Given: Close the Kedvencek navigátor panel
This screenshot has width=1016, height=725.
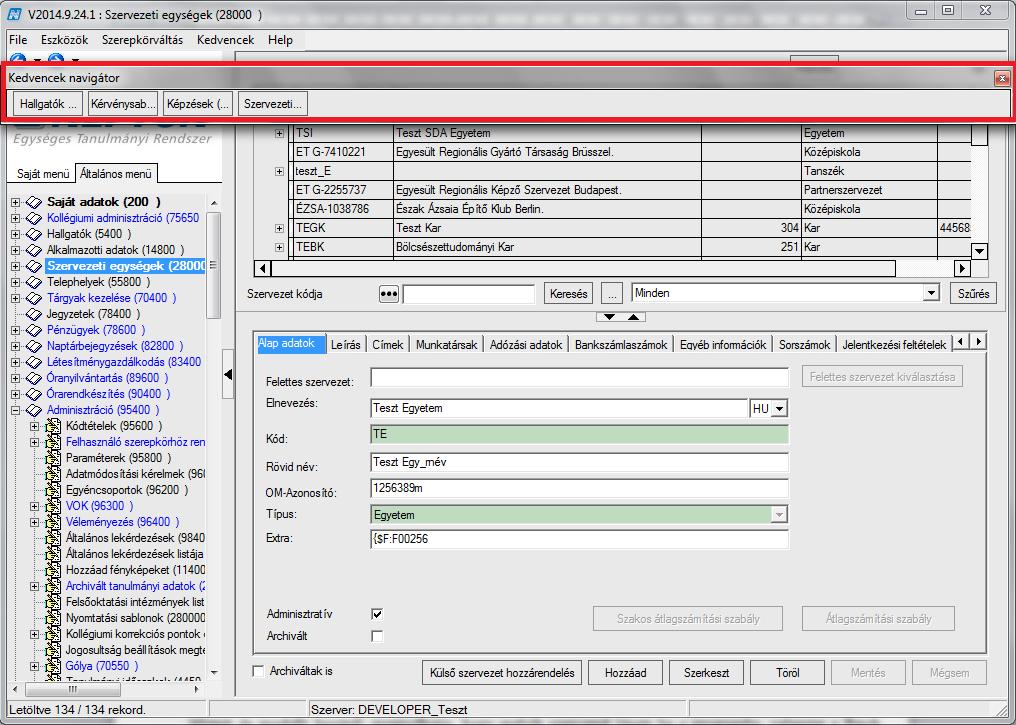Looking at the screenshot, I should 1002,78.
